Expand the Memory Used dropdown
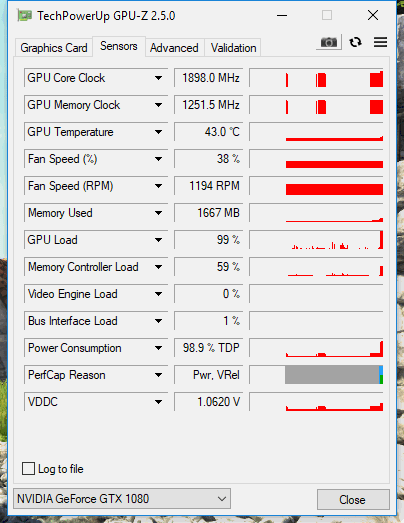 click(158, 213)
